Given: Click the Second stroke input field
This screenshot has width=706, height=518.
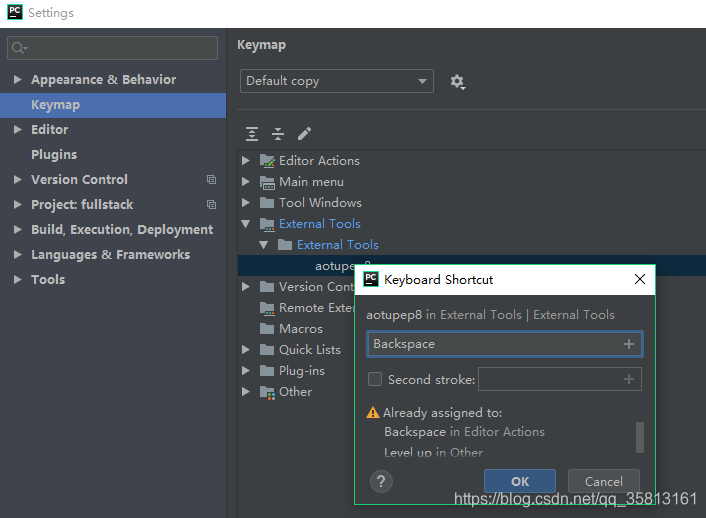Looking at the screenshot, I should (560, 379).
